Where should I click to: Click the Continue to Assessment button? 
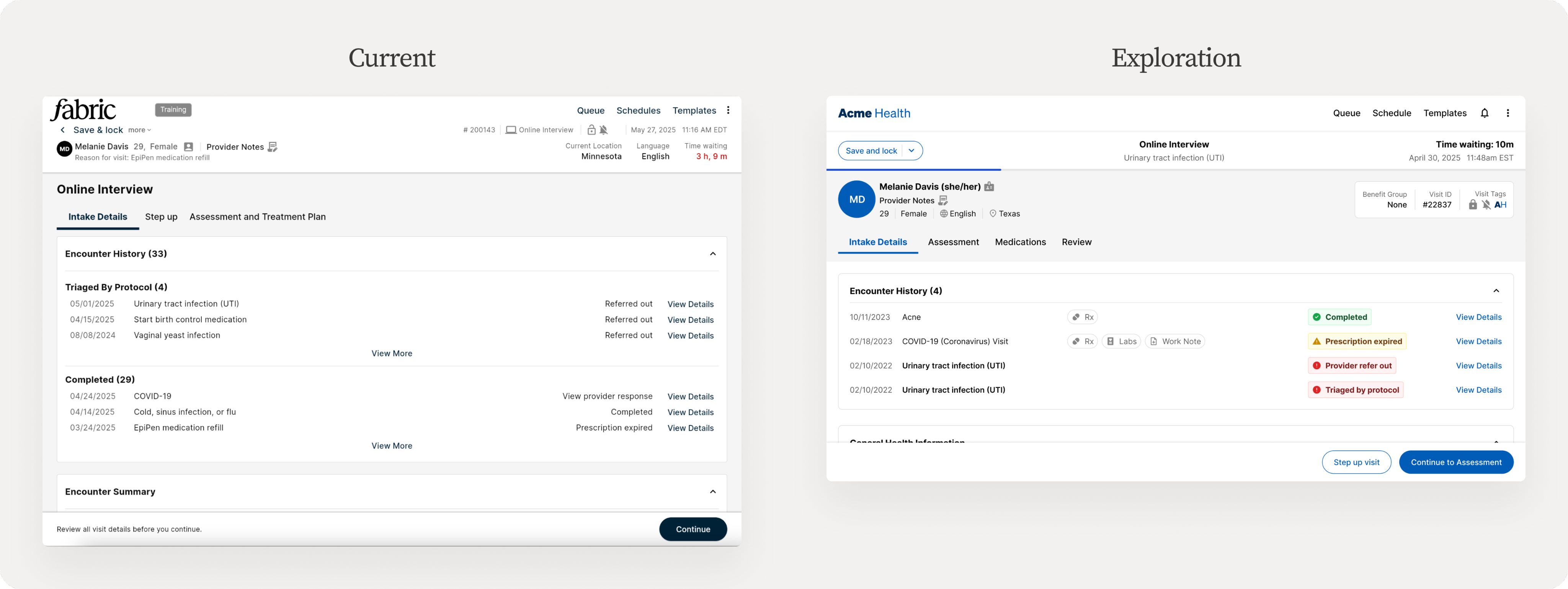pyautogui.click(x=1456, y=462)
